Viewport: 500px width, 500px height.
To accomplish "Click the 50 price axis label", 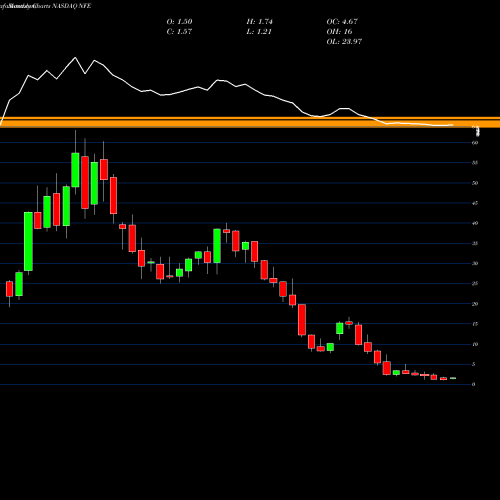I will (x=475, y=183).
